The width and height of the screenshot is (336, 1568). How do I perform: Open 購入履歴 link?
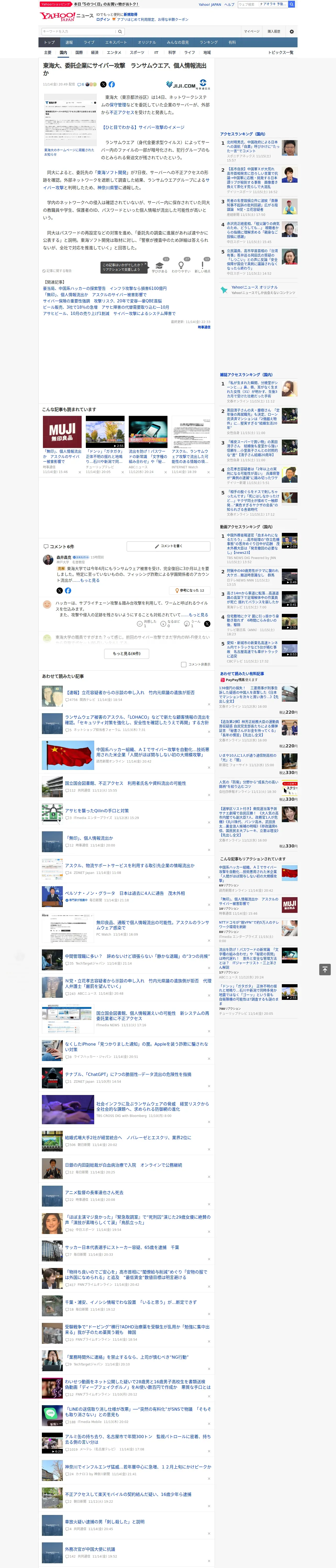(274, 32)
